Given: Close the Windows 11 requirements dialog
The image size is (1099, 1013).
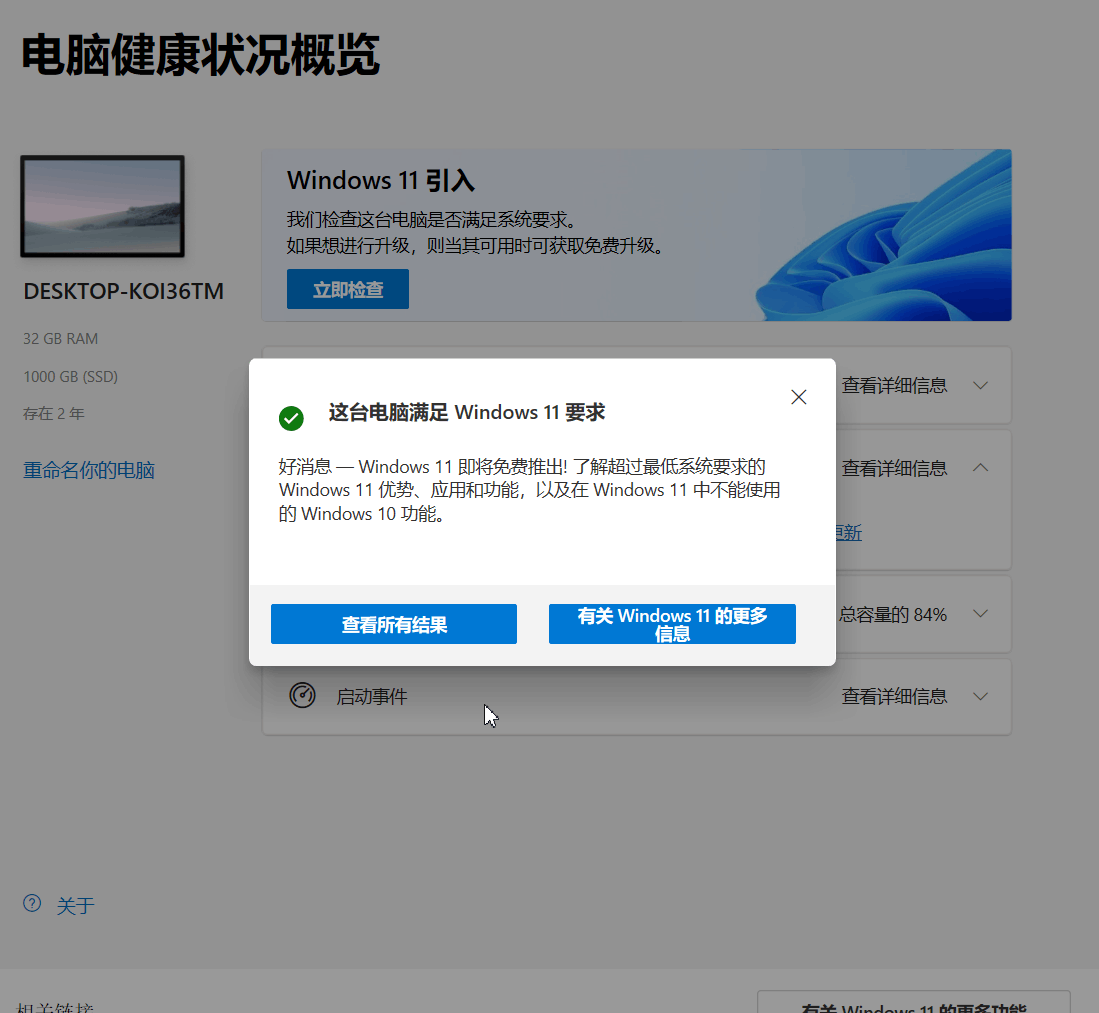Looking at the screenshot, I should [798, 397].
